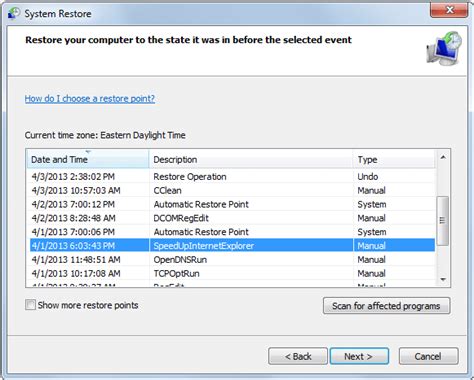Screen dimensions: 474x380
Task: Click the Restore Operation description
Action: click(190, 177)
